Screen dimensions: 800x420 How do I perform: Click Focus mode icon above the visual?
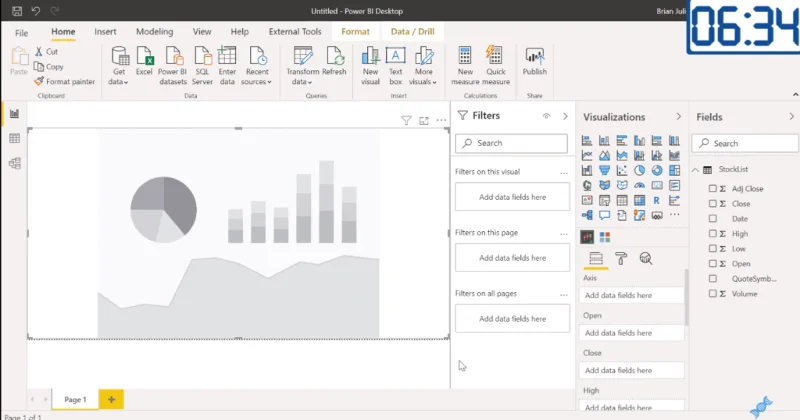pyautogui.click(x=423, y=121)
